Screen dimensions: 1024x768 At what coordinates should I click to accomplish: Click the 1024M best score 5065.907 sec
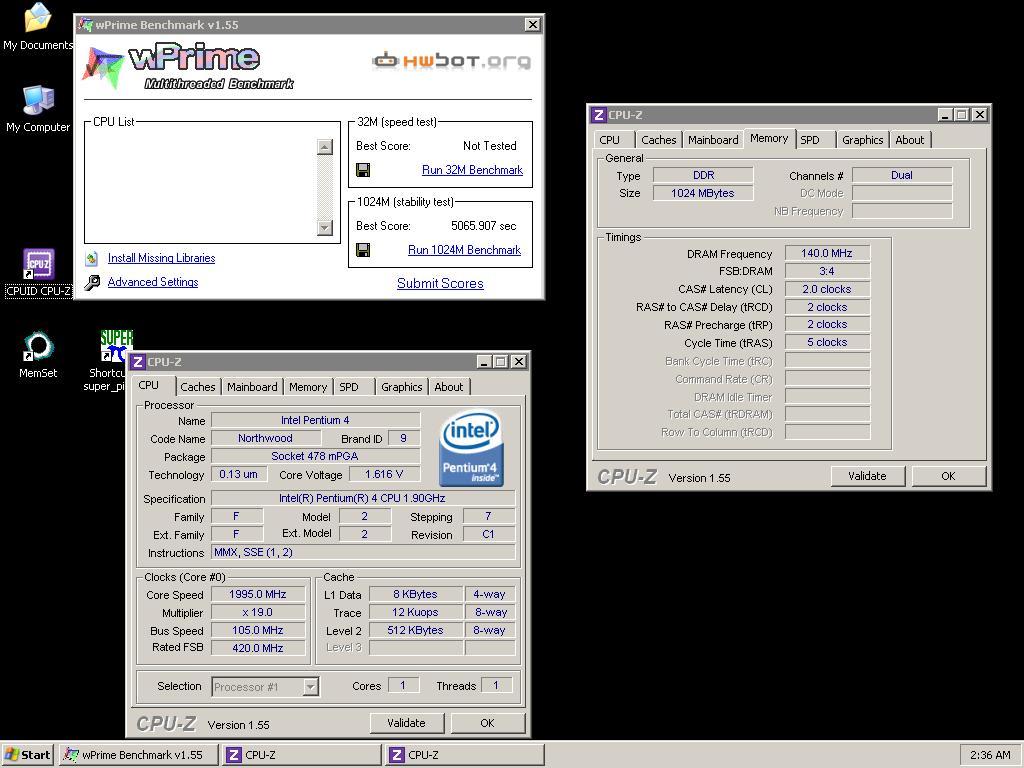click(483, 226)
